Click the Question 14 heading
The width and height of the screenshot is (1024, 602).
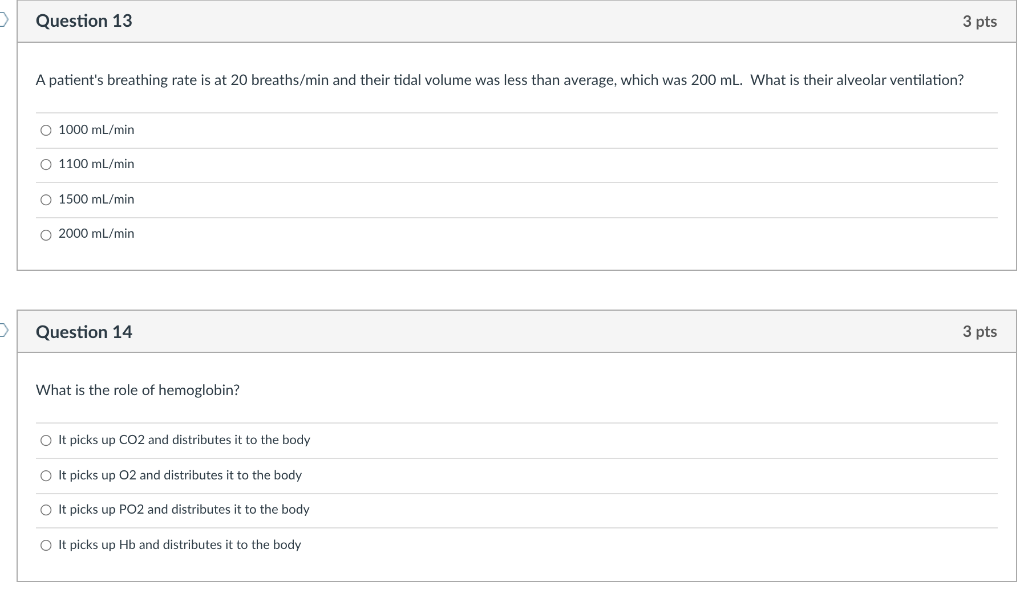click(x=84, y=332)
